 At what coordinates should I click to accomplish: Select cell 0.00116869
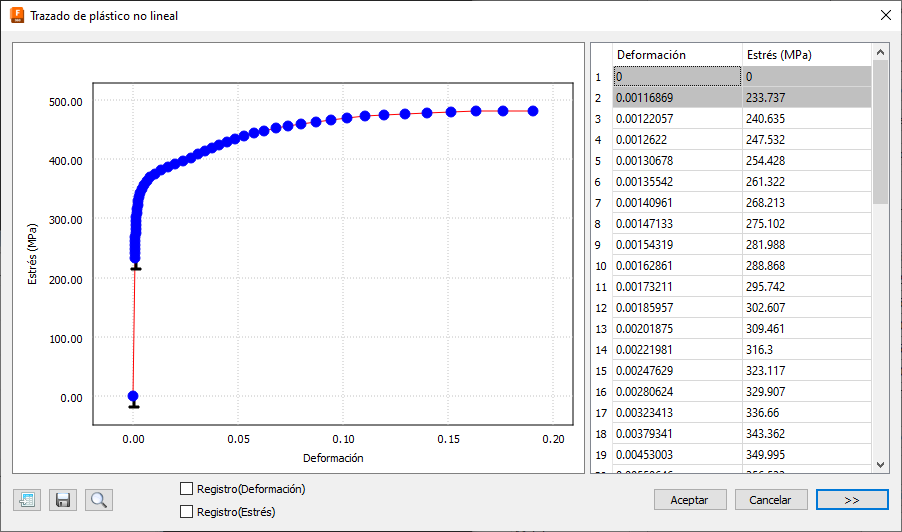pos(677,98)
